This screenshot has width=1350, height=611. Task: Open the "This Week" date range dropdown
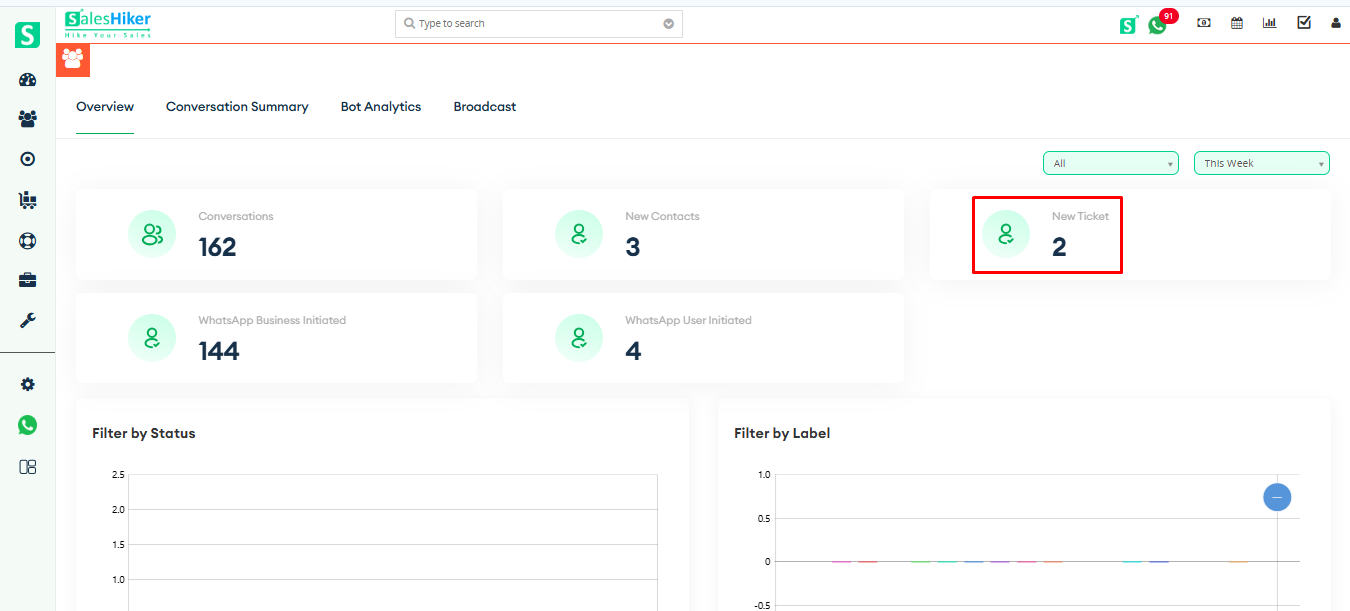click(1261, 163)
